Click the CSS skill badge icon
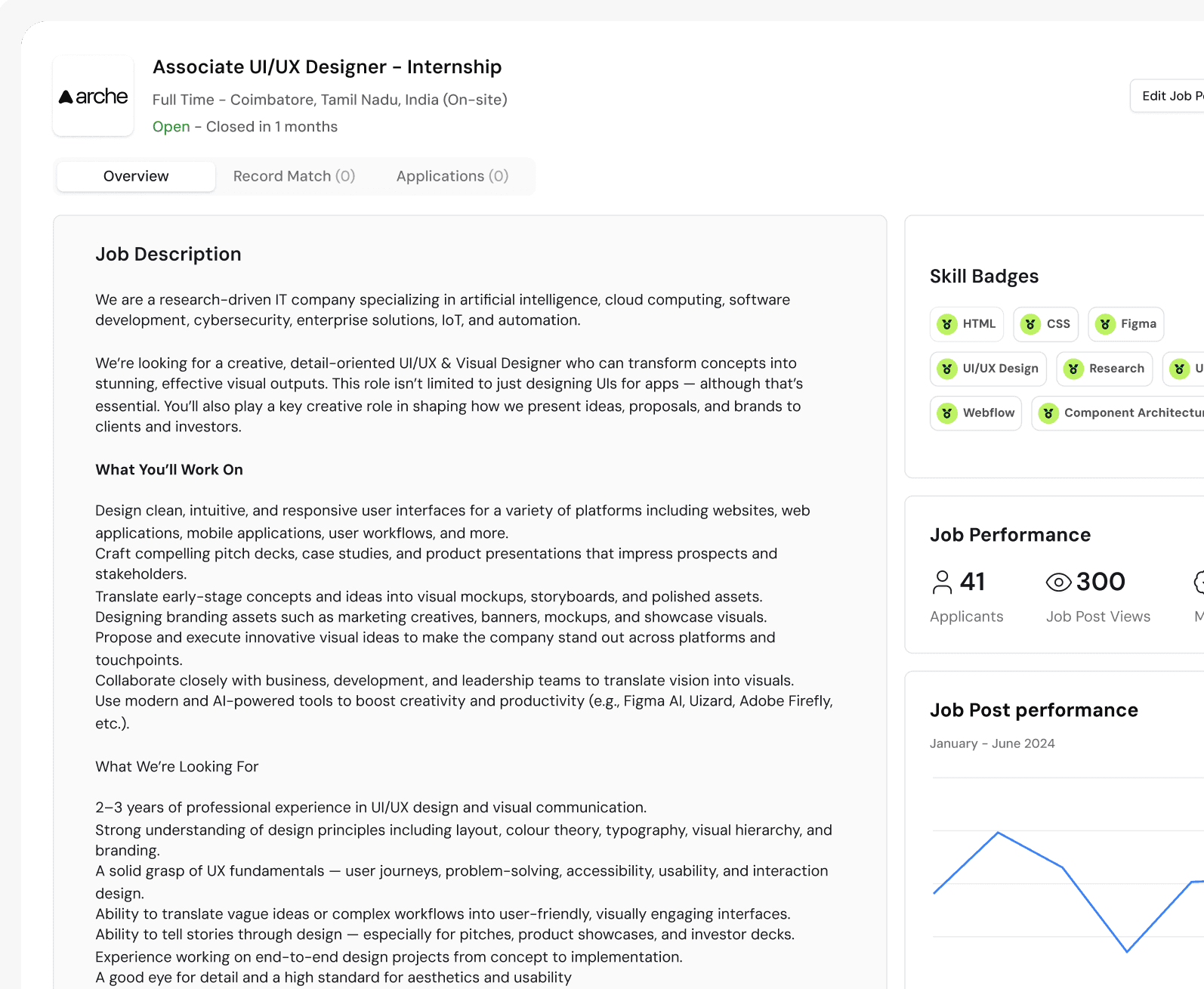This screenshot has height=989, width=1204. coord(1030,324)
